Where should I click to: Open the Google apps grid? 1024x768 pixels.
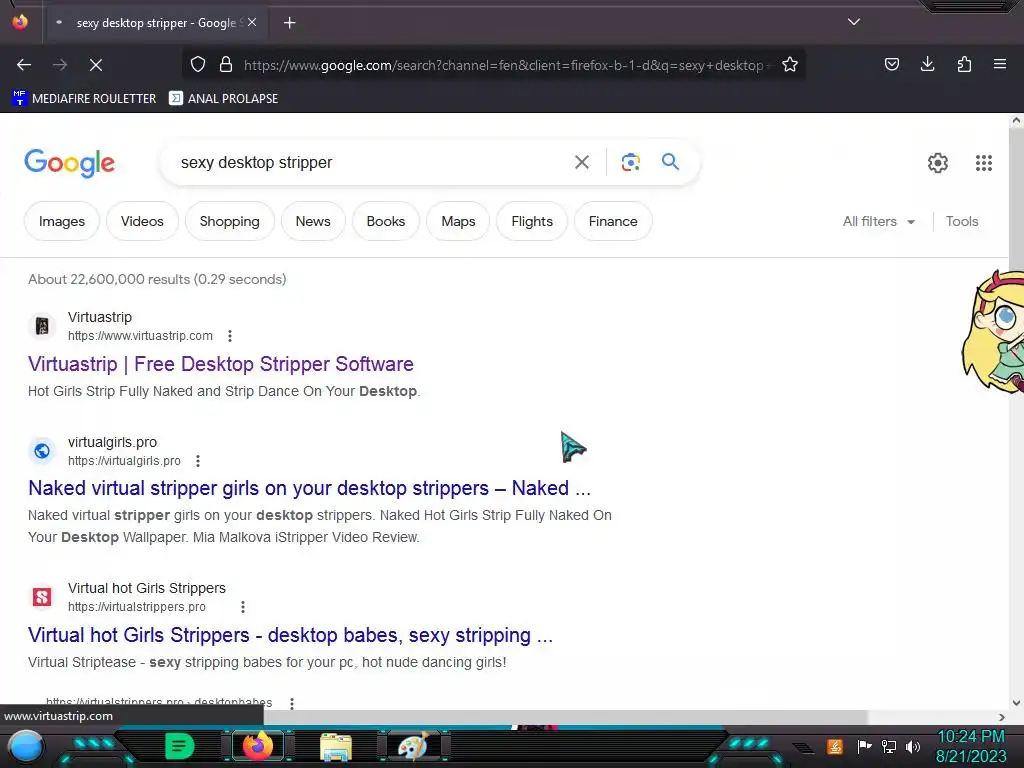click(984, 163)
